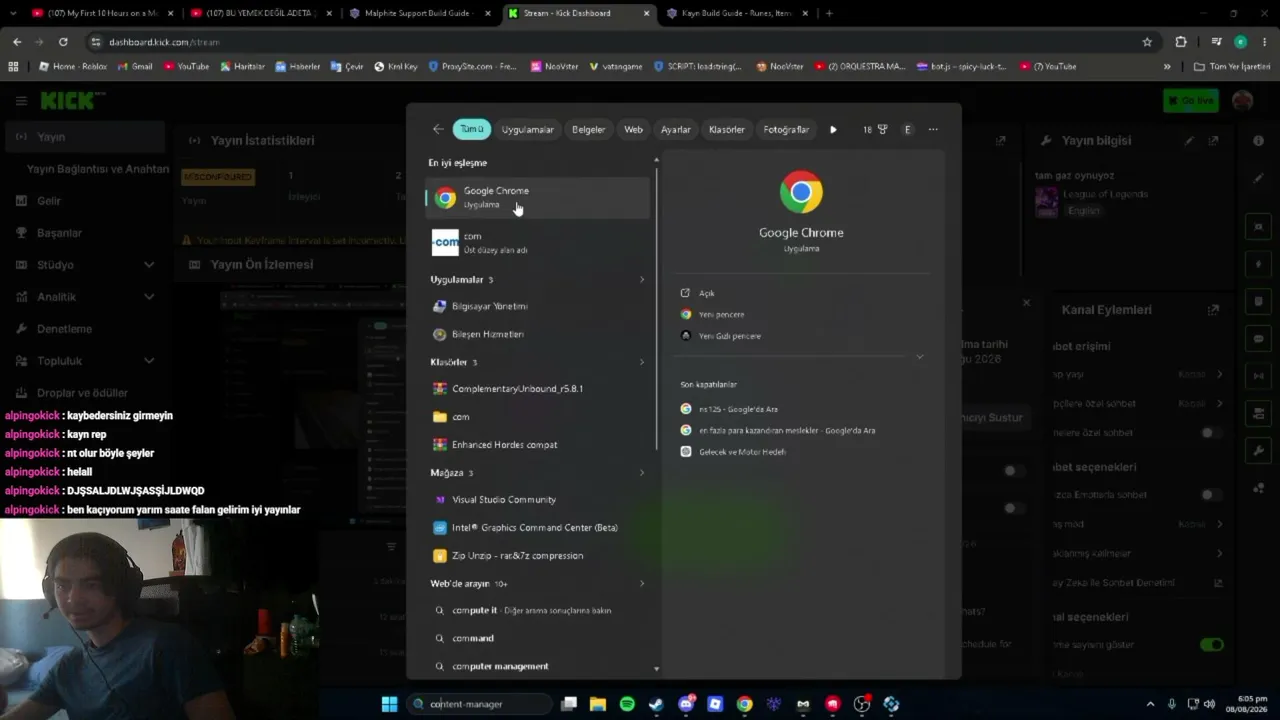Viewport: 1280px width, 720px height.
Task: Open the ComplementaryUnbound_r5.8.1 folder result
Action: coord(538,388)
